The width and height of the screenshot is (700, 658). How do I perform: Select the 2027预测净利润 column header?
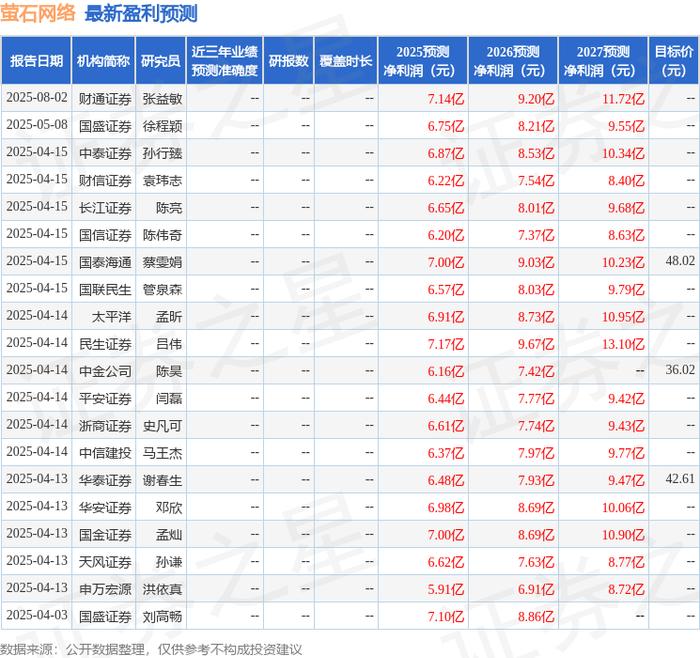[x=603, y=61]
